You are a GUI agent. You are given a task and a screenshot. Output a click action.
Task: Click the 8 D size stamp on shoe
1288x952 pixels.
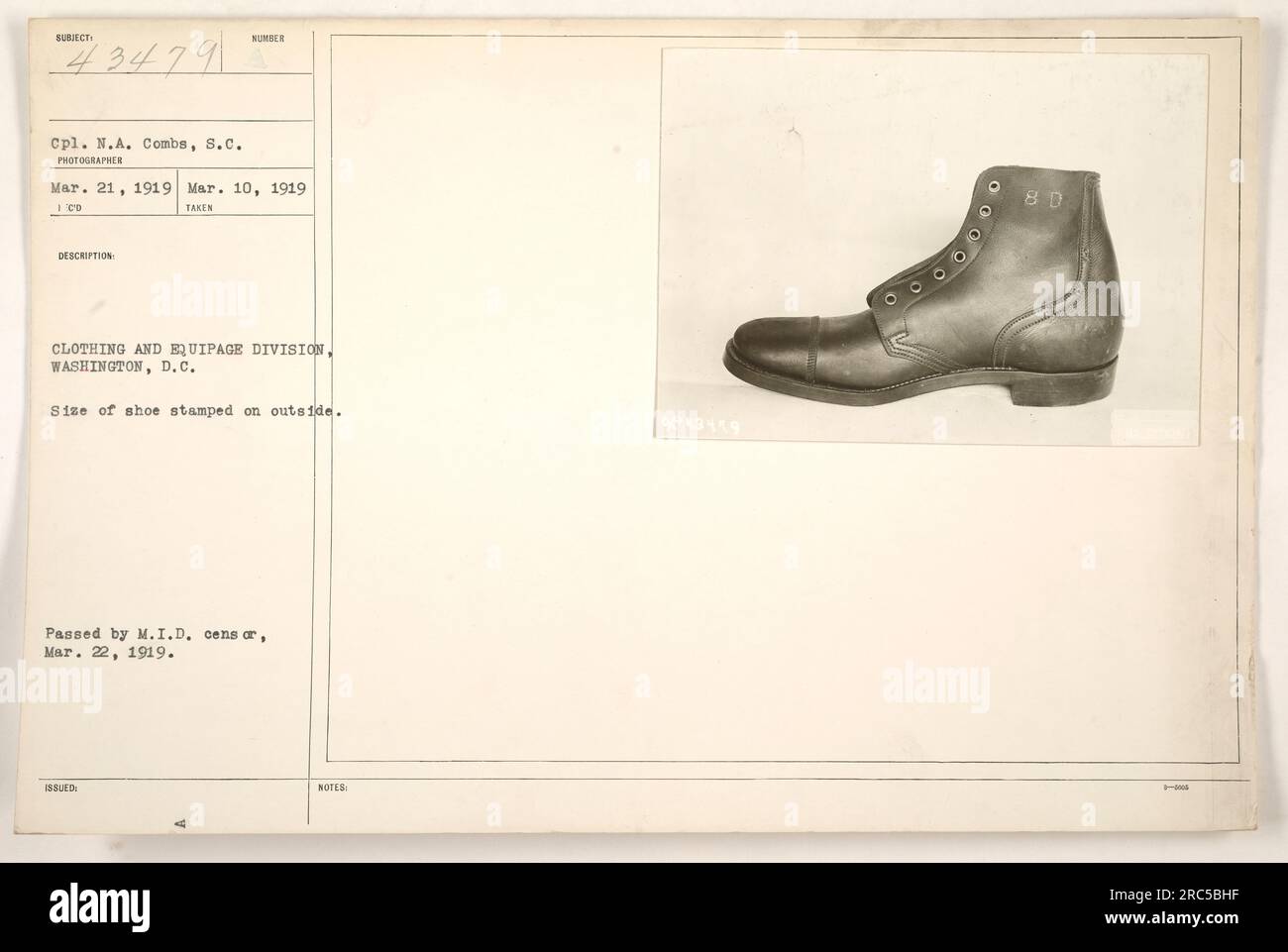click(x=1042, y=198)
